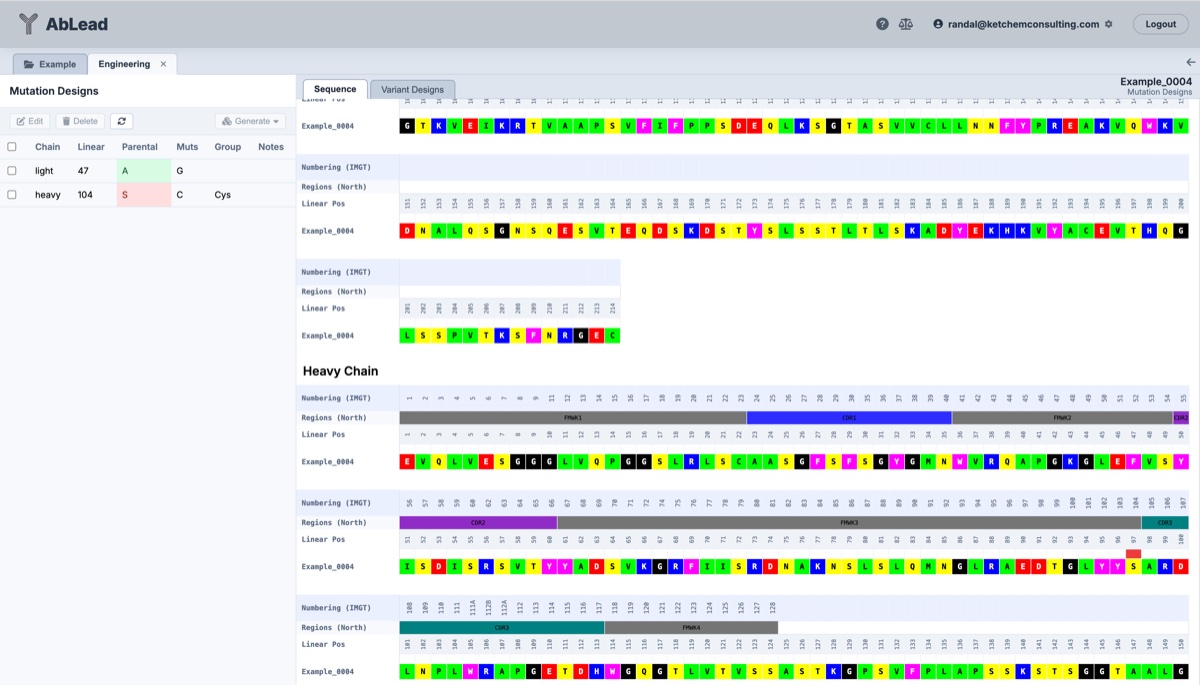The height and width of the screenshot is (685, 1200).
Task: Click the Edit button
Action: coord(29,121)
